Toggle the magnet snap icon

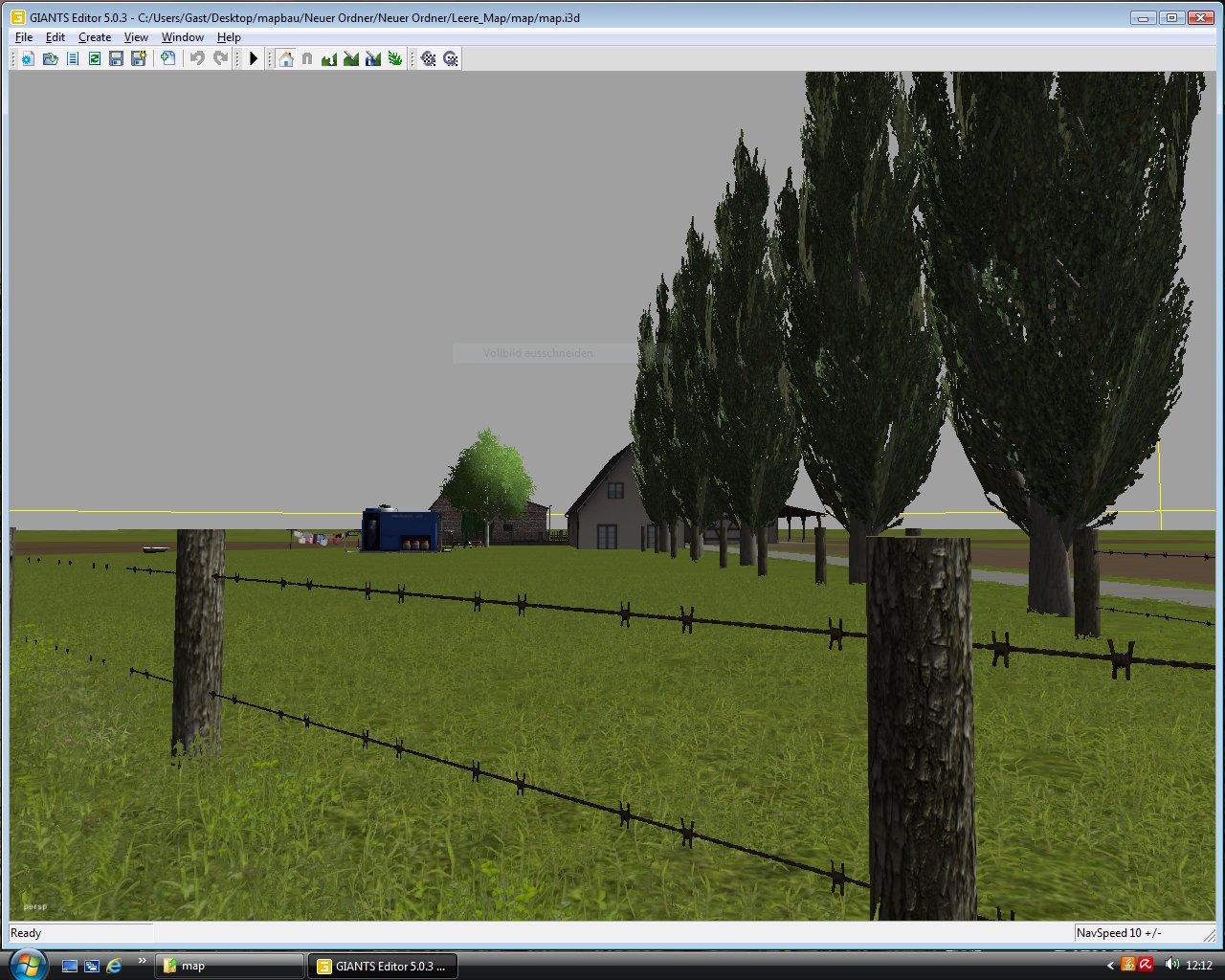pos(307,59)
